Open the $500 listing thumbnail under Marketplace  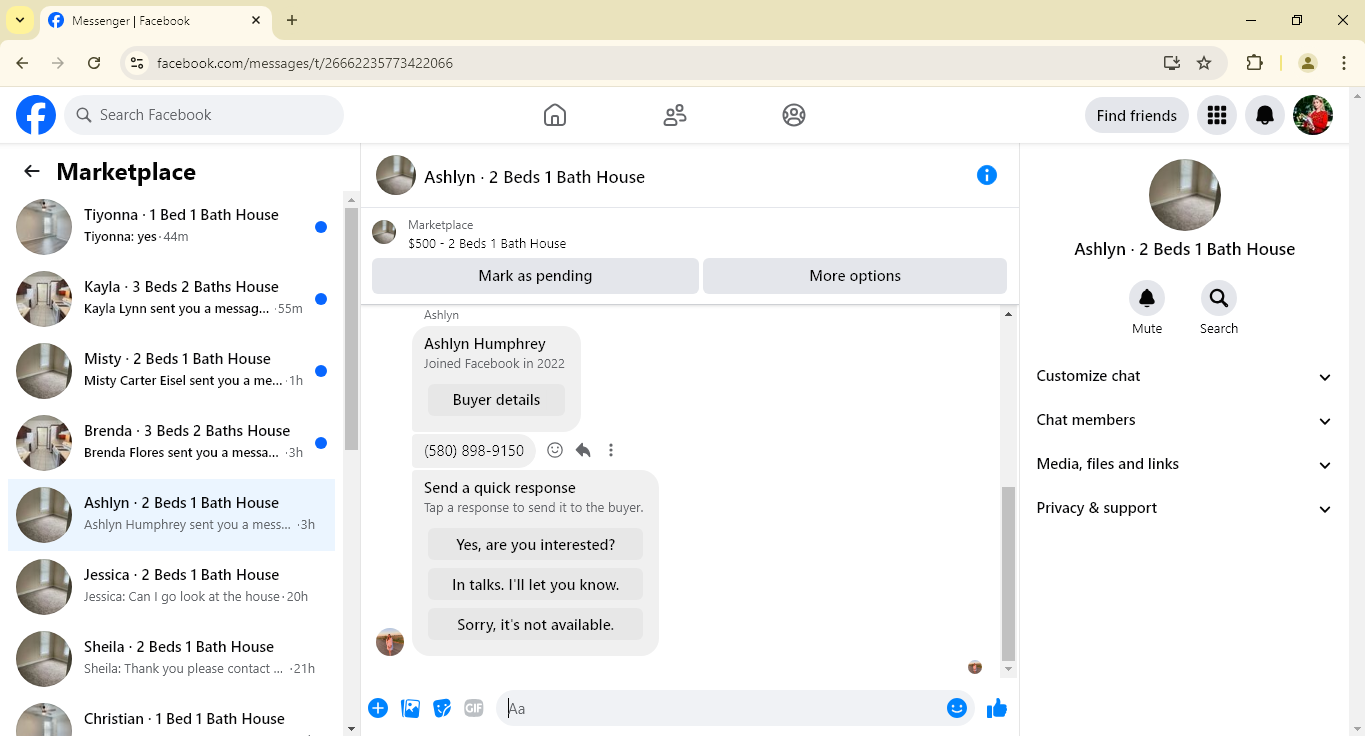pyautogui.click(x=384, y=233)
